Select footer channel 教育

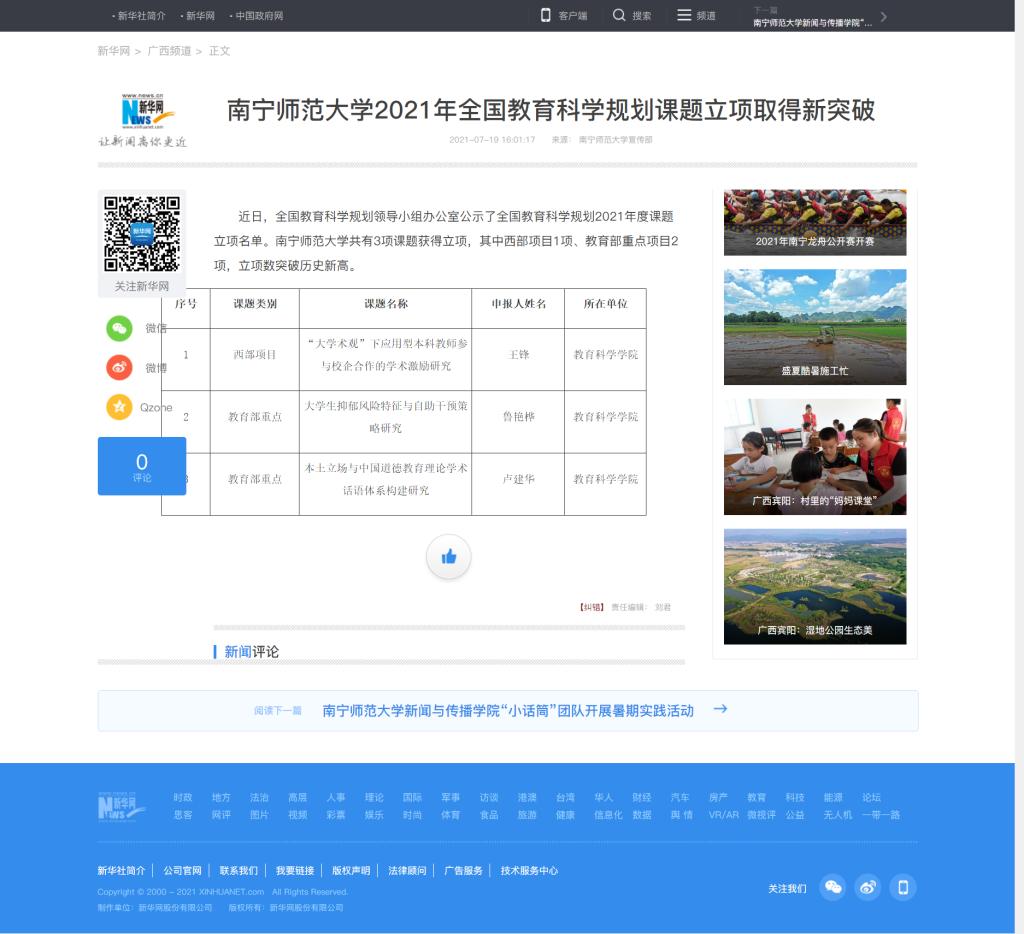point(756,797)
